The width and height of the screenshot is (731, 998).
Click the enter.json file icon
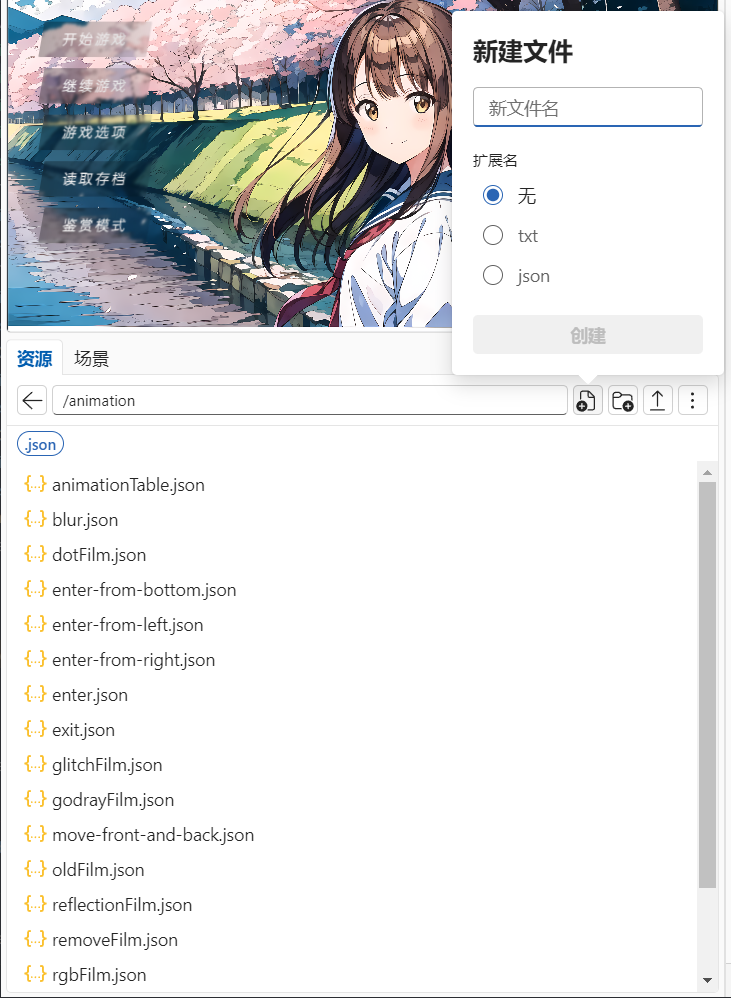[35, 694]
